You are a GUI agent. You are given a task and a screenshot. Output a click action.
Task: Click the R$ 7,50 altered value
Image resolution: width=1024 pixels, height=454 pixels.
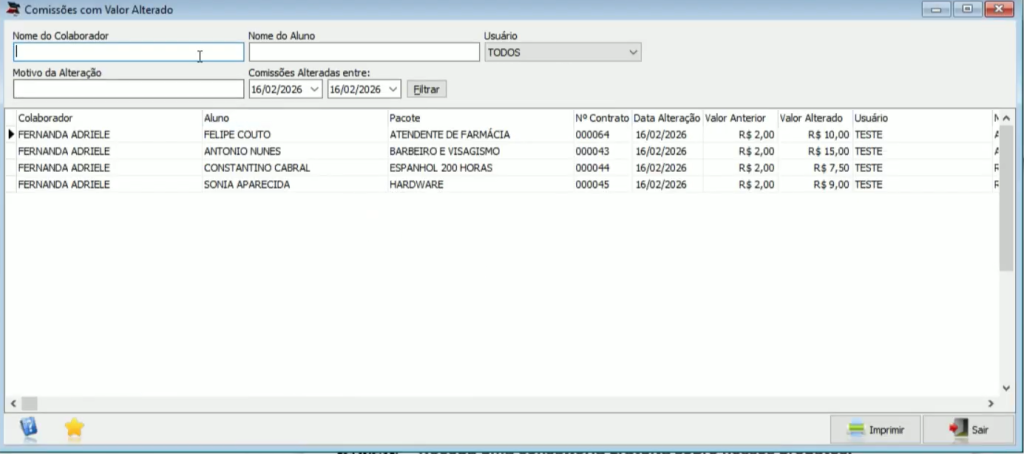click(831, 168)
